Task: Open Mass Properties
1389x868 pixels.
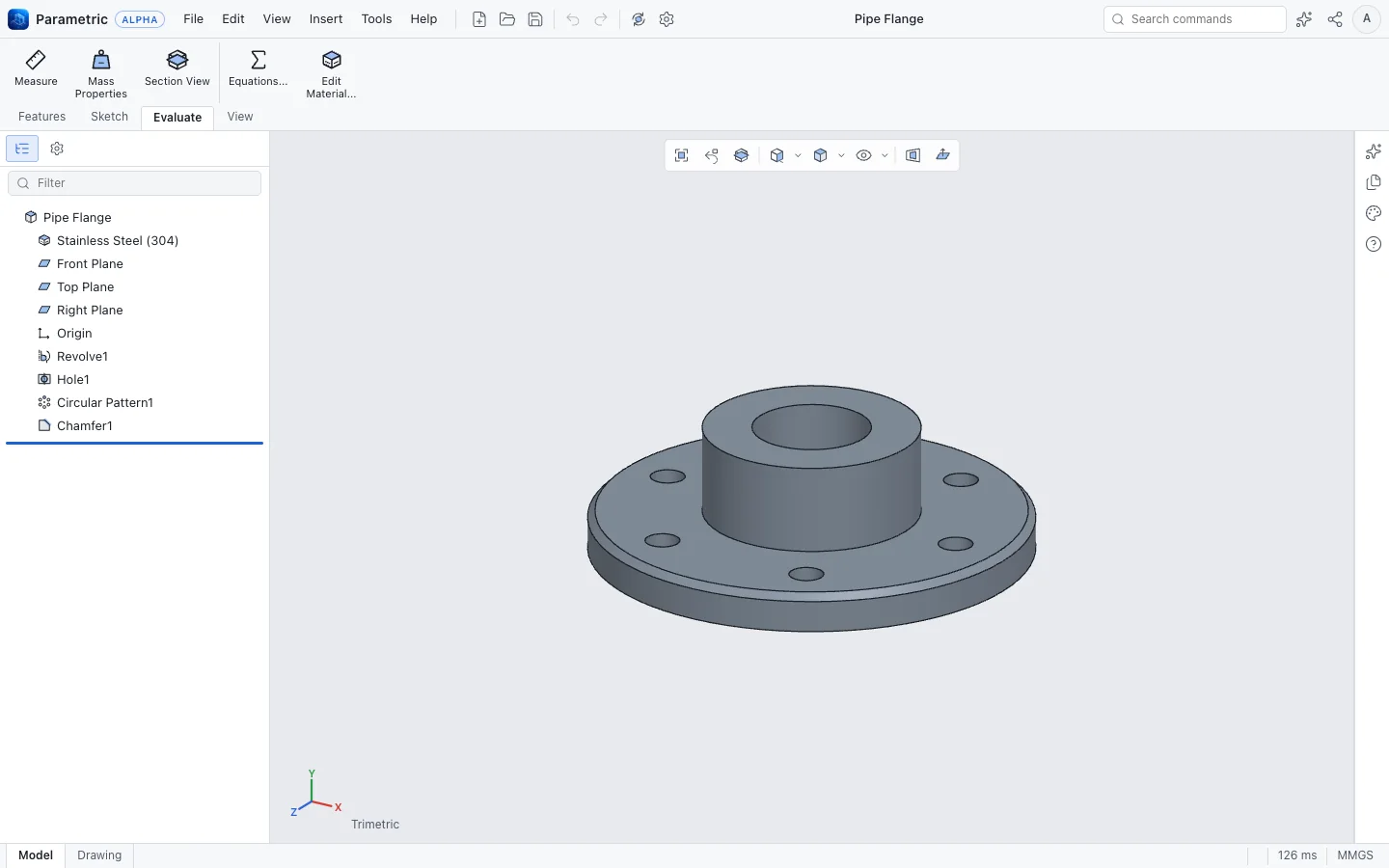Action: pyautogui.click(x=101, y=73)
